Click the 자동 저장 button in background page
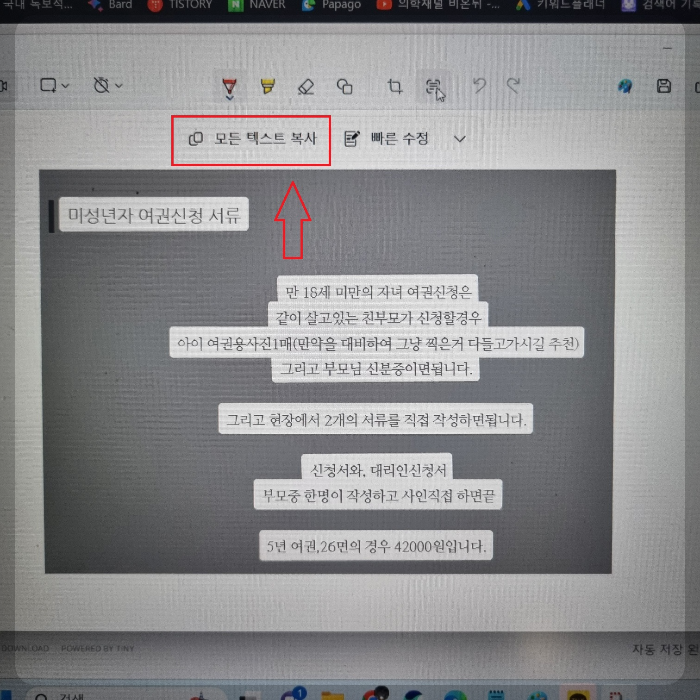Image resolution: width=700 pixels, height=700 pixels. [665, 649]
